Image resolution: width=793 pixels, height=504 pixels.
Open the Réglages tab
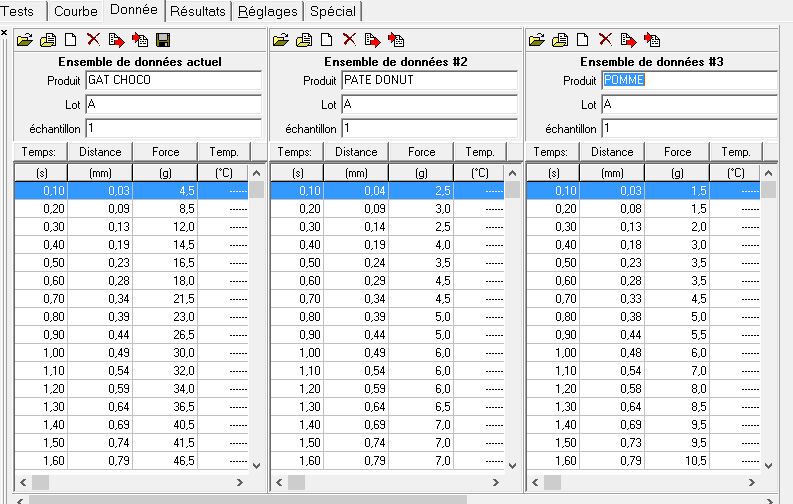(x=268, y=11)
